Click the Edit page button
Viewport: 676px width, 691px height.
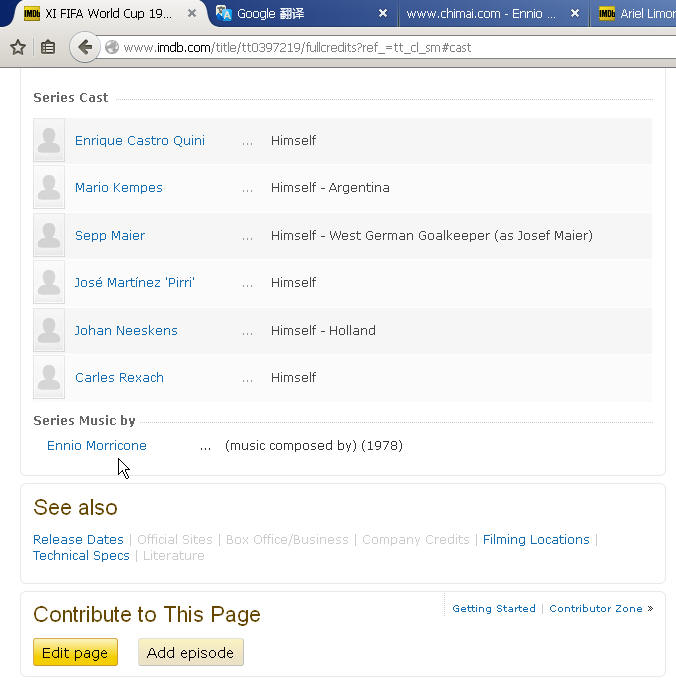coord(75,652)
